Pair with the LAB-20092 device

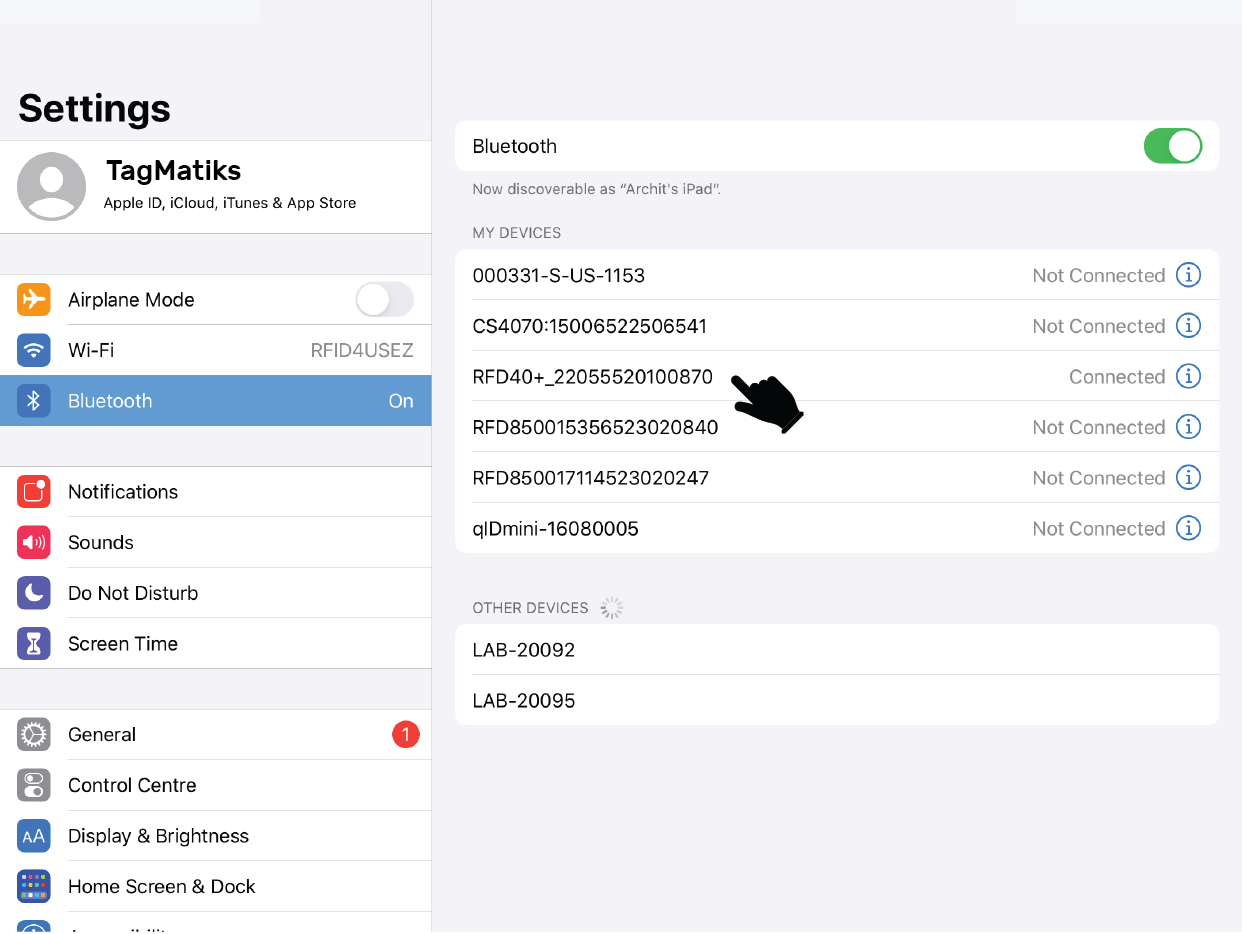click(x=836, y=650)
